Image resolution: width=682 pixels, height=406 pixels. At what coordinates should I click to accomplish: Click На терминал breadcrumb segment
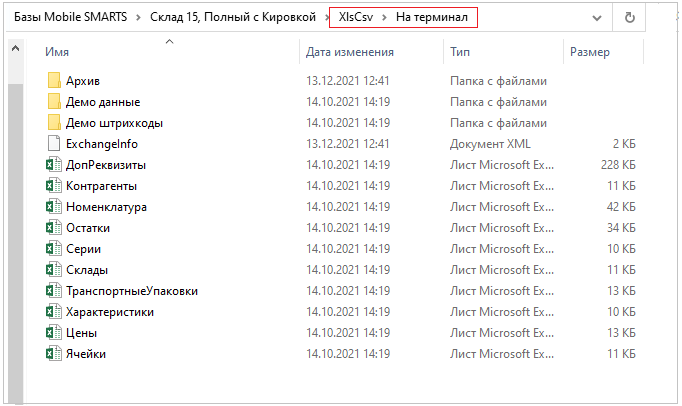point(431,17)
